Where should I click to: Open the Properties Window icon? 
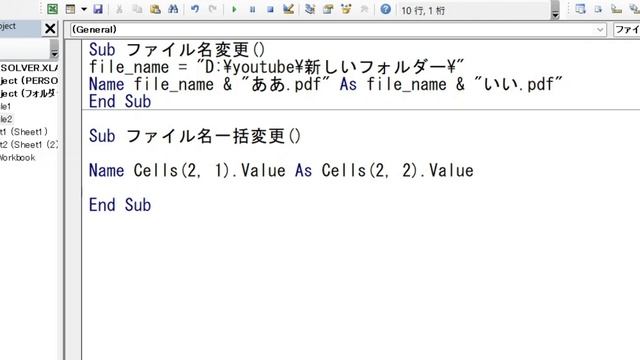click(328, 9)
